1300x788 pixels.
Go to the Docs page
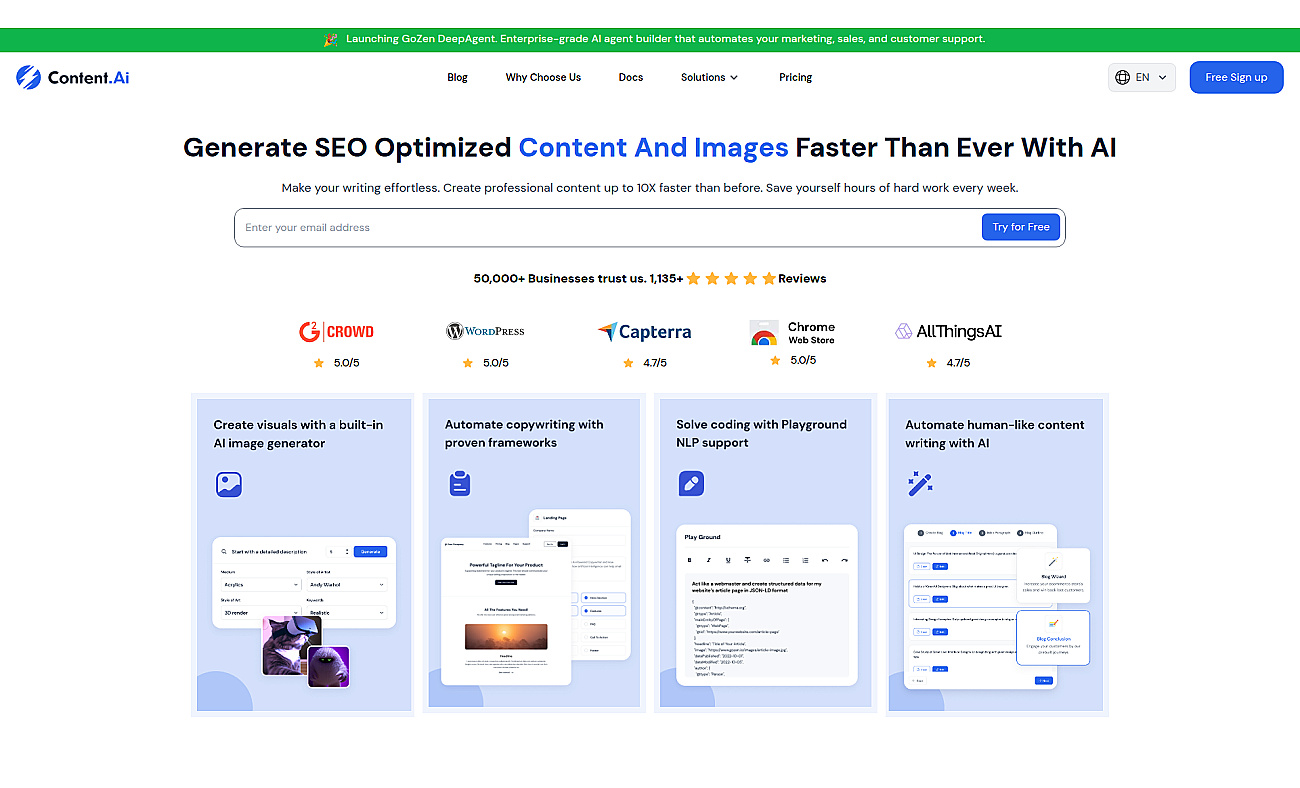(x=631, y=77)
